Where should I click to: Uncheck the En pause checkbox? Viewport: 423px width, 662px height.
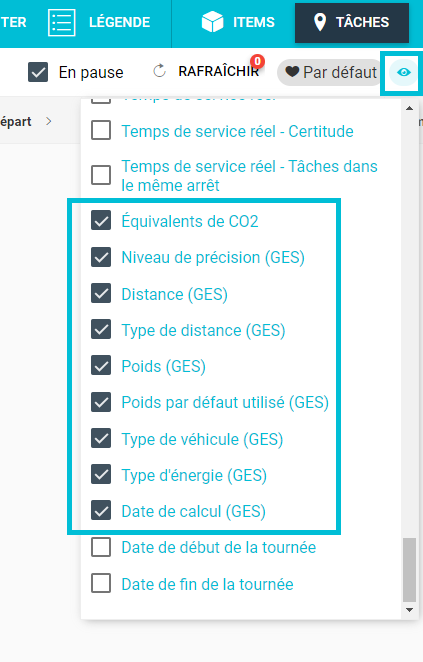pos(38,72)
